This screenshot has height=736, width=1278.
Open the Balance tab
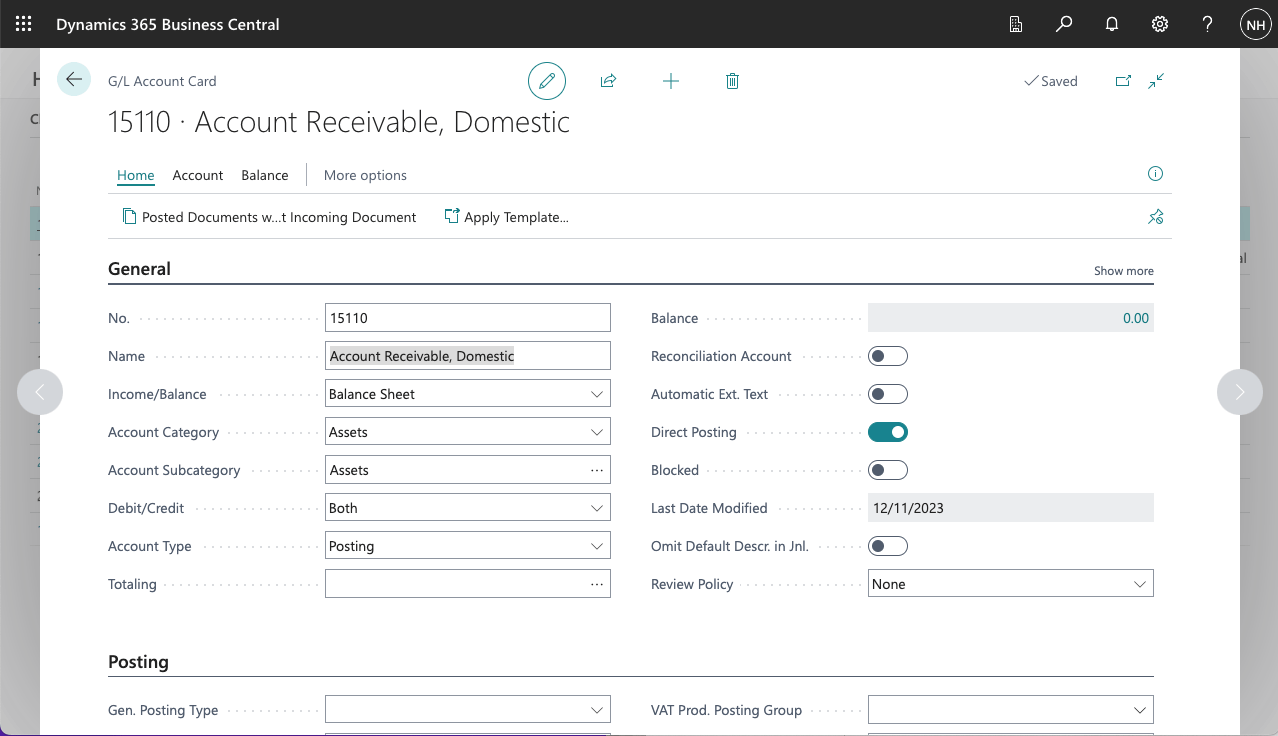[265, 175]
